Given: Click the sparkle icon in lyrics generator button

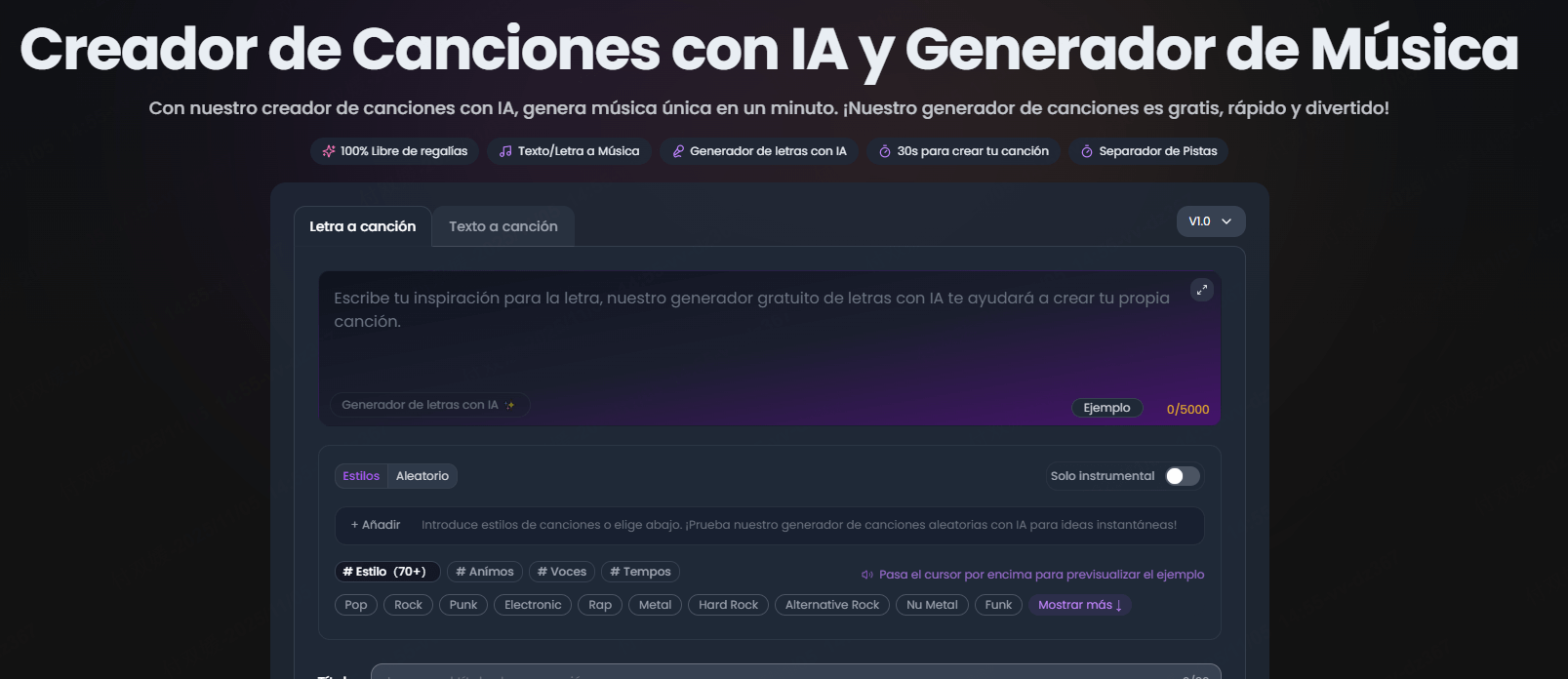Looking at the screenshot, I should [509, 405].
